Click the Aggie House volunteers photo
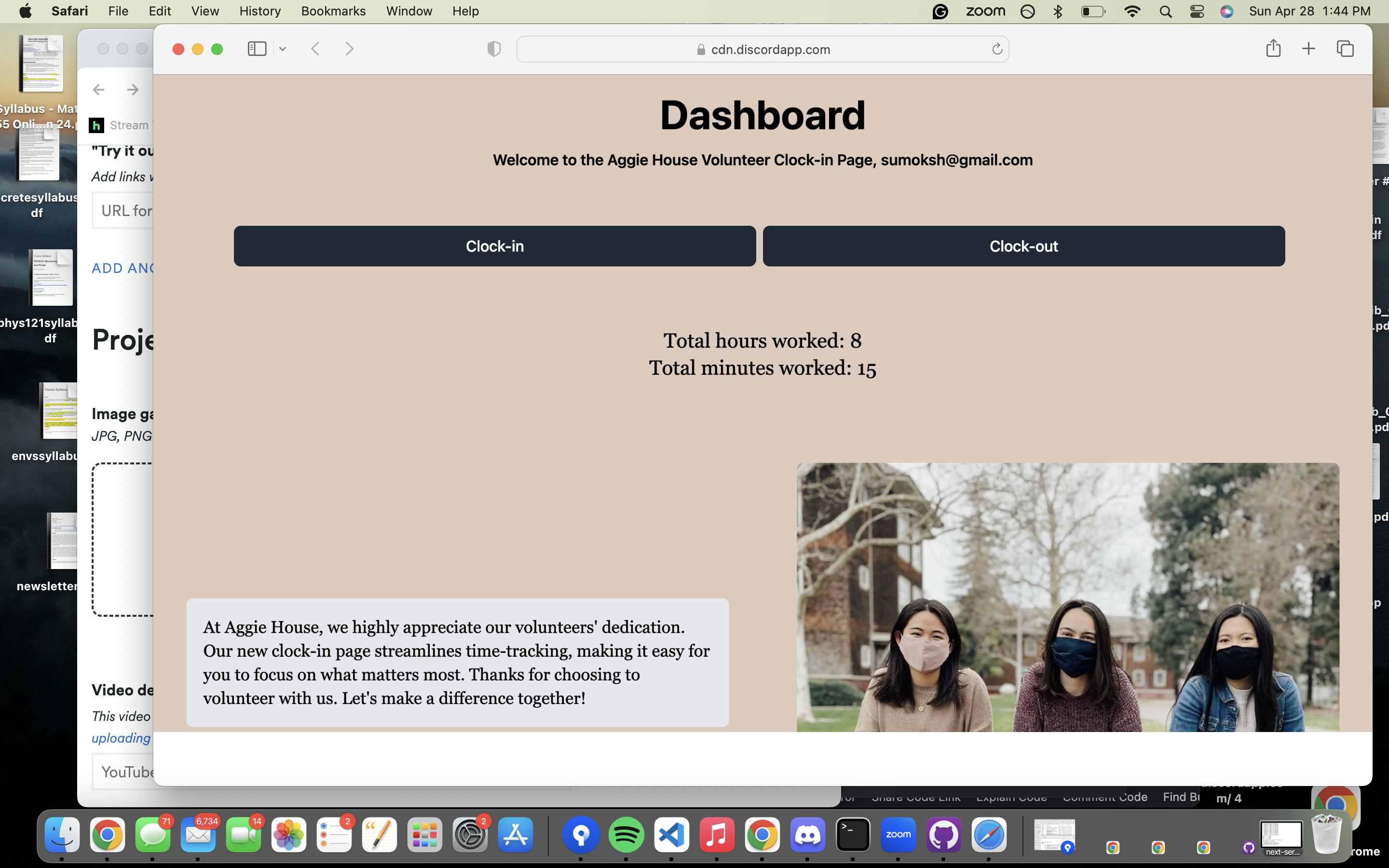 click(1068, 597)
